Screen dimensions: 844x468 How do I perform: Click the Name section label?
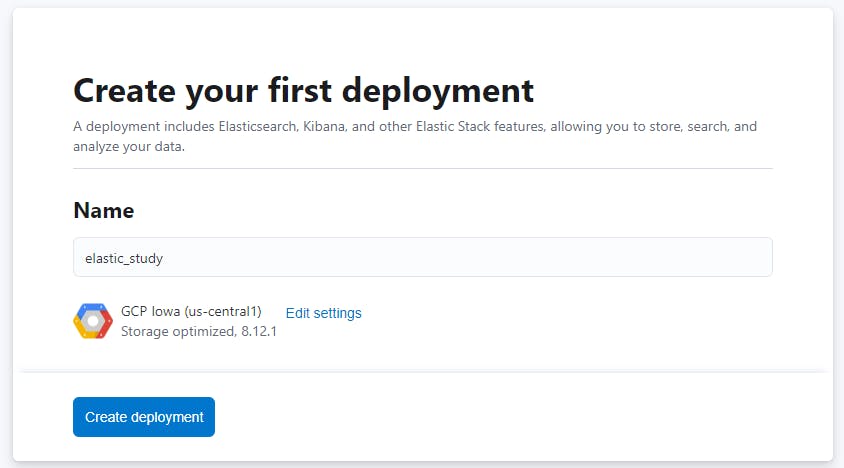[x=103, y=211]
